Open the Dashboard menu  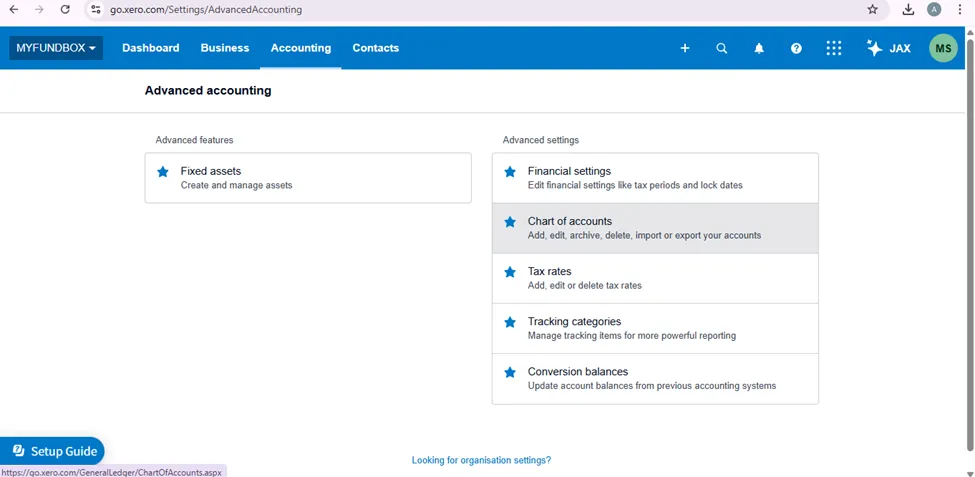coord(150,48)
